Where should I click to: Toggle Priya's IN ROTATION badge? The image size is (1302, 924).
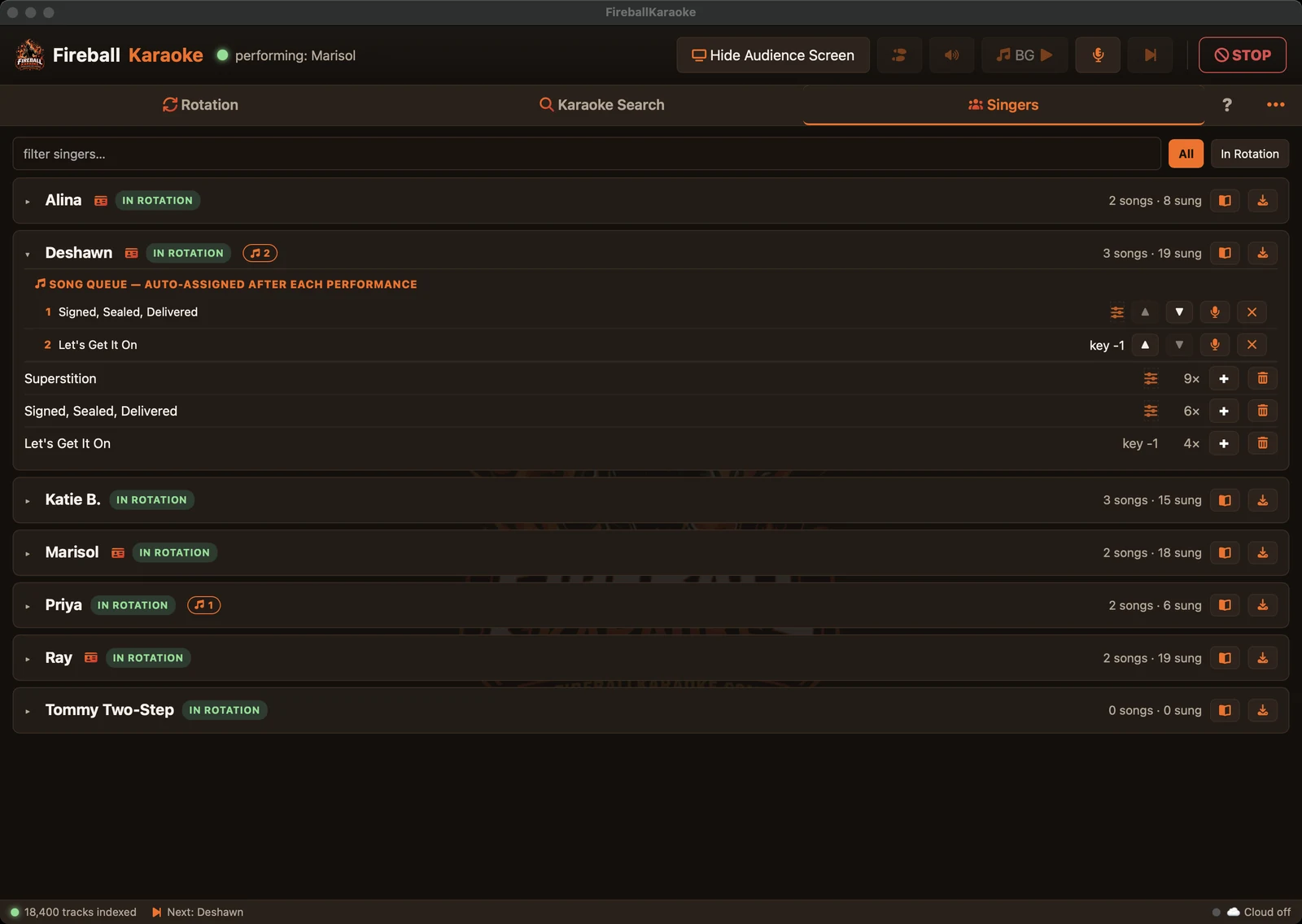coord(133,605)
